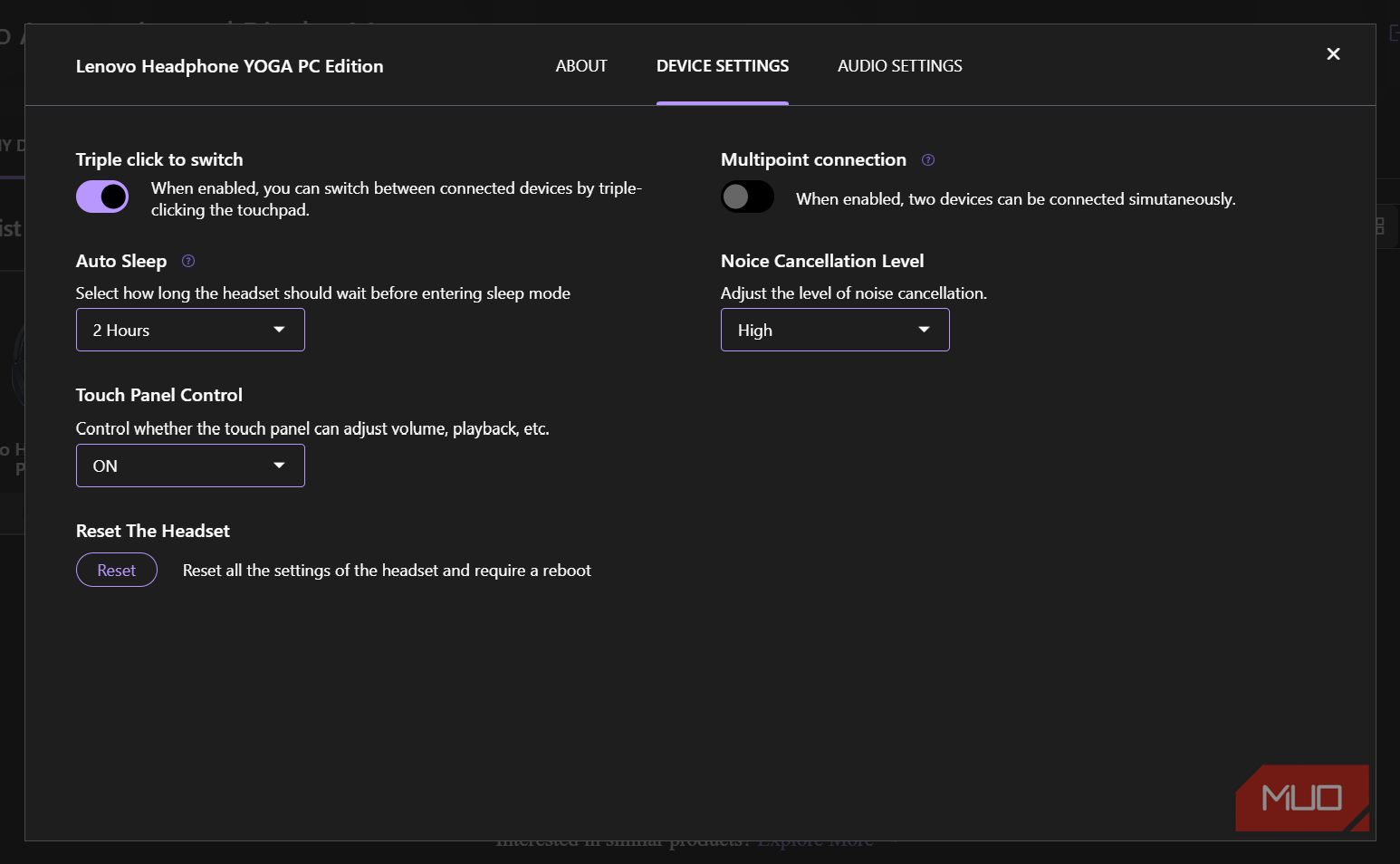Close the headphone settings dialog

[x=1333, y=54]
